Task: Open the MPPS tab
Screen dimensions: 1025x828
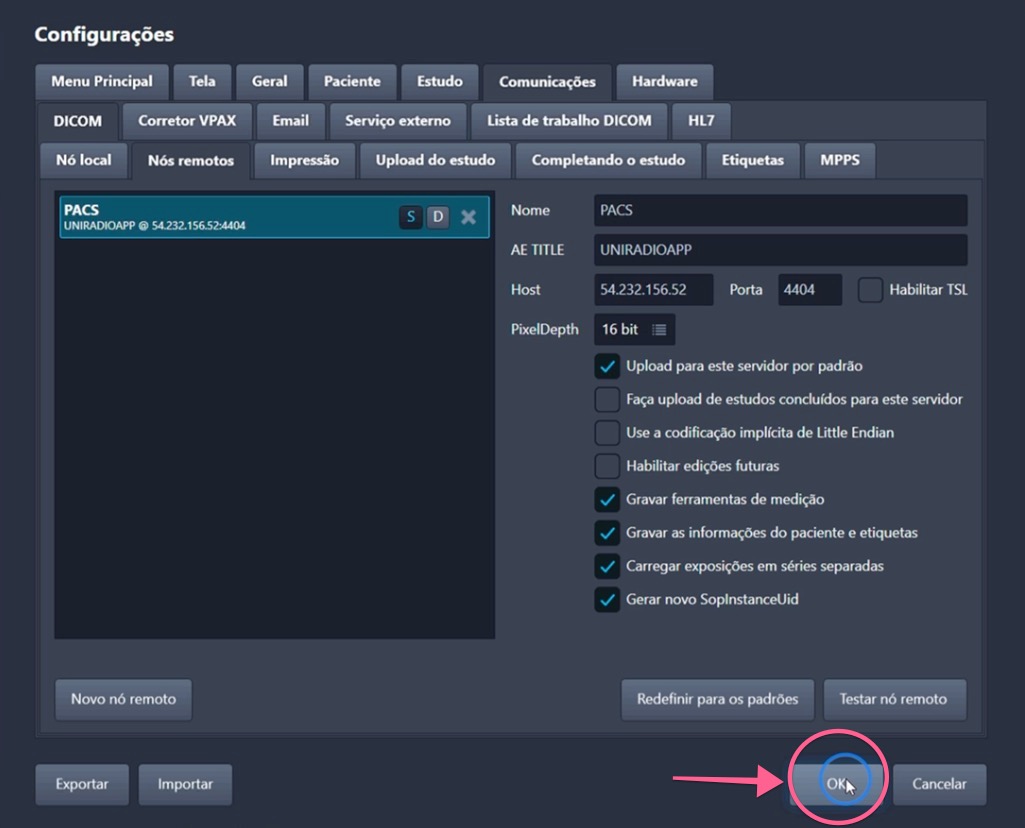Action: click(840, 160)
